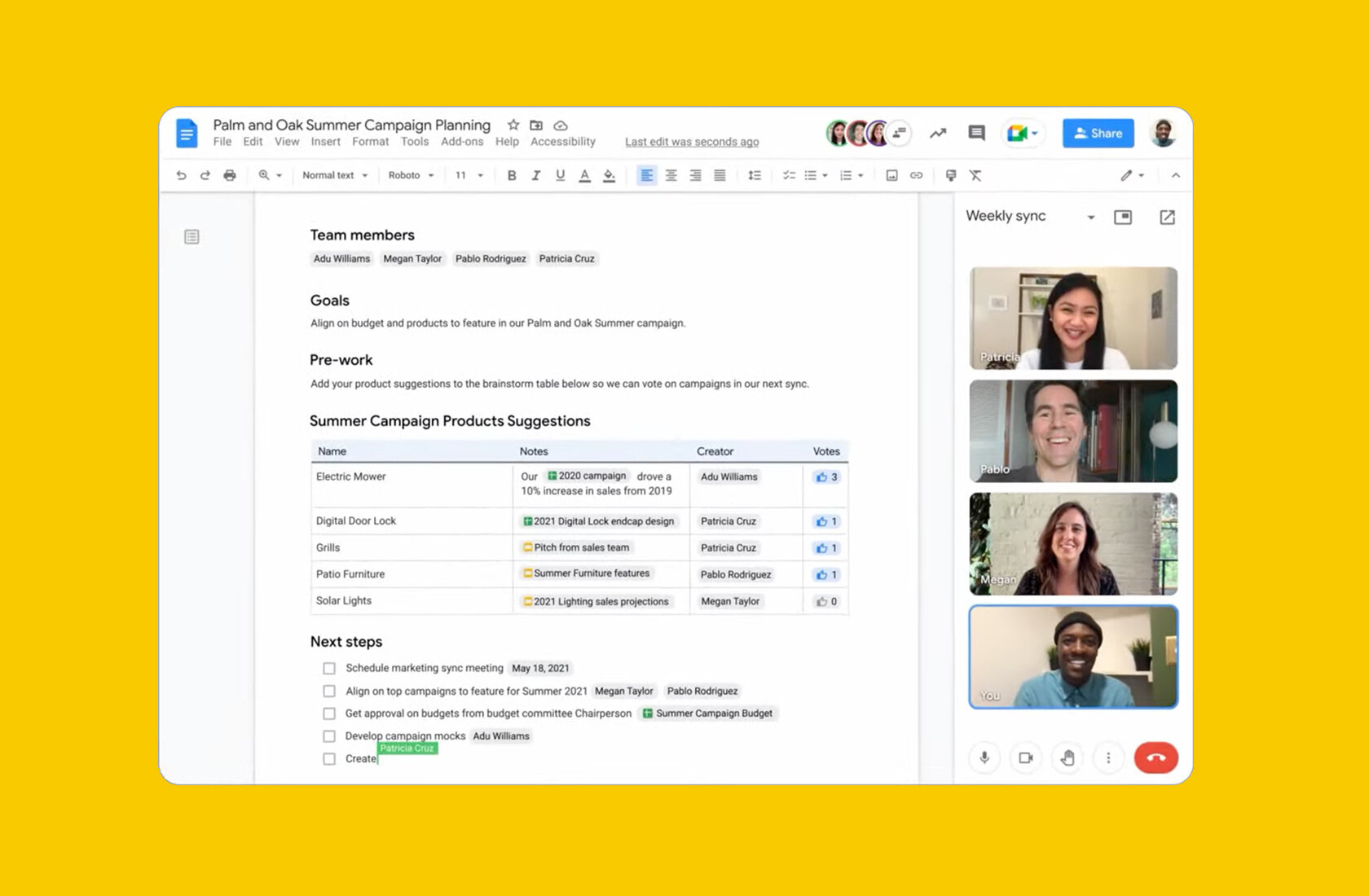Align text left
The height and width of the screenshot is (896, 1369).
[x=646, y=175]
